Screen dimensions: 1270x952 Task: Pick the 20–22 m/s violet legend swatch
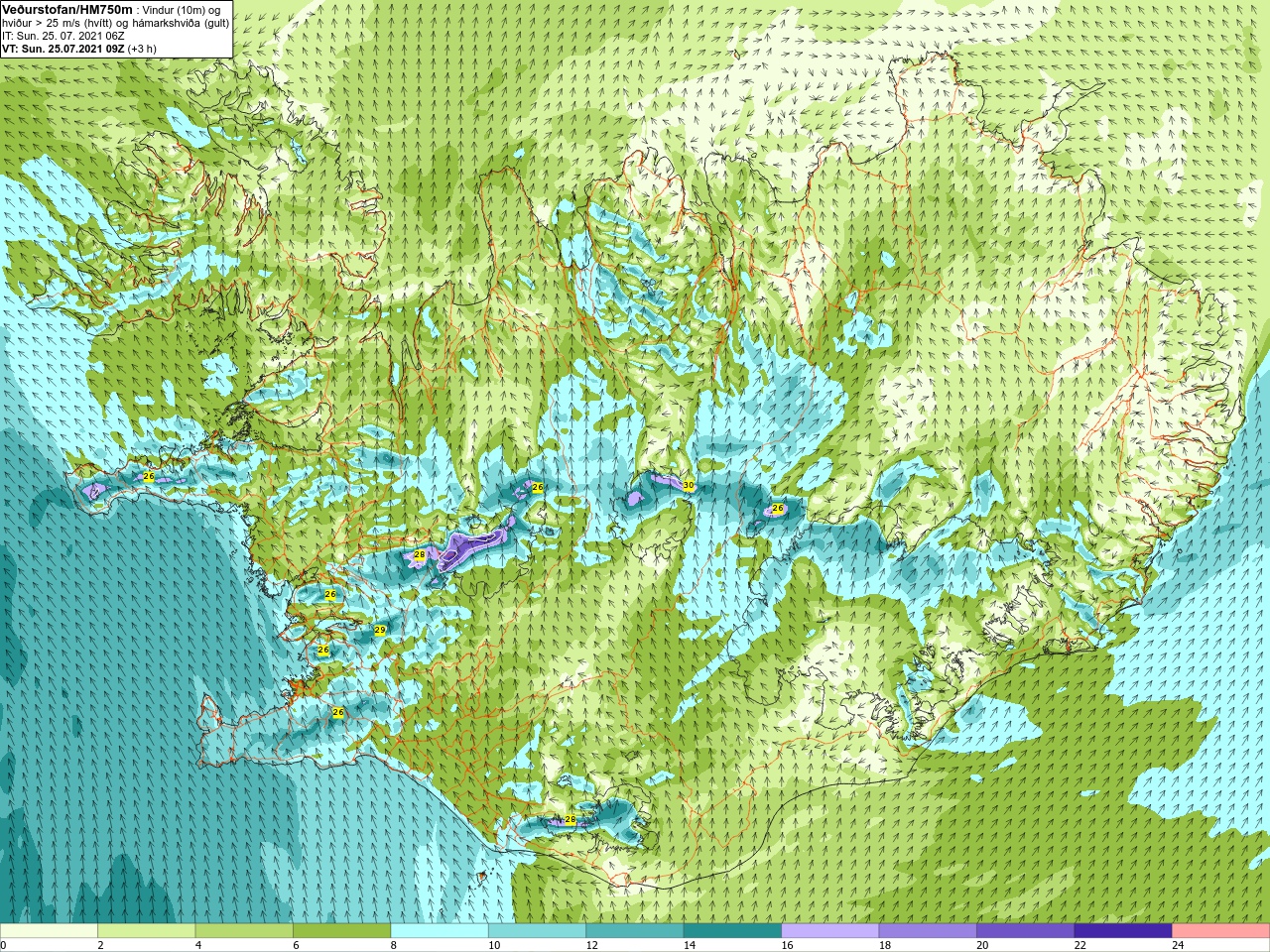[x=1026, y=931]
